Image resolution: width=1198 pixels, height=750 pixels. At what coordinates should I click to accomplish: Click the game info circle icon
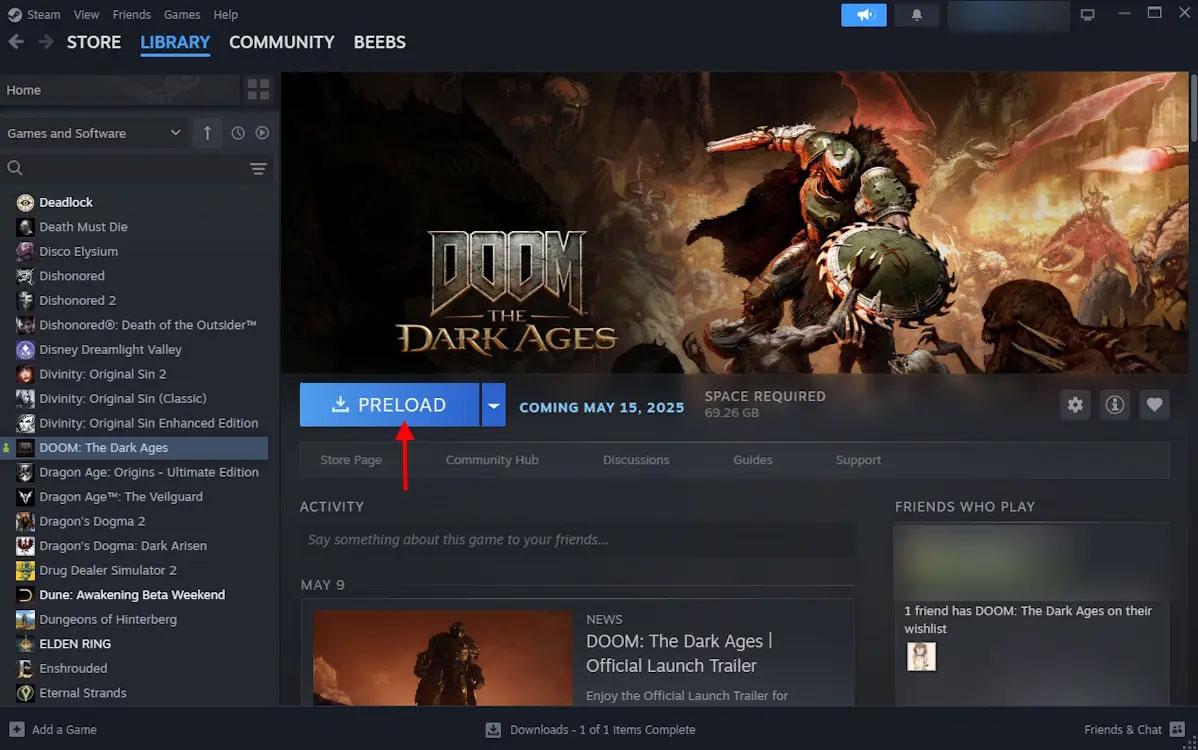[1114, 405]
